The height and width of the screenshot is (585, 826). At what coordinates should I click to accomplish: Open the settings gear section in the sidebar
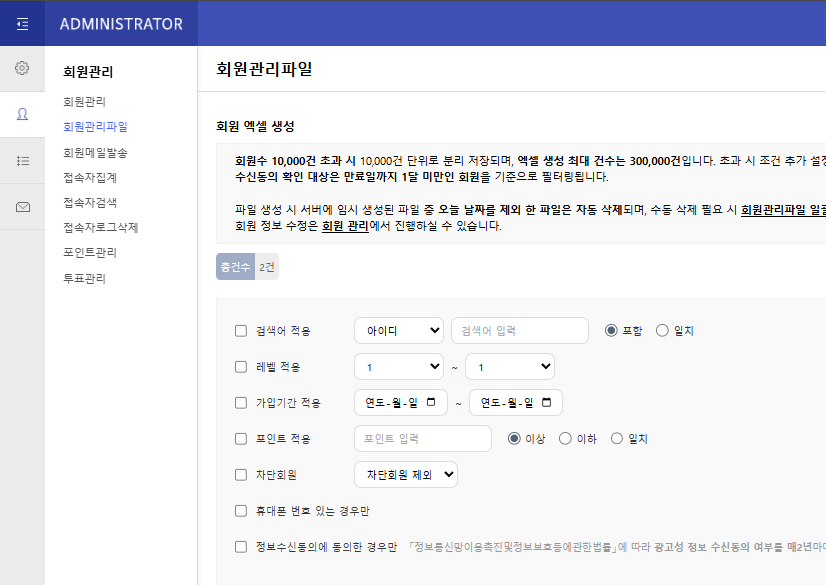[22, 68]
